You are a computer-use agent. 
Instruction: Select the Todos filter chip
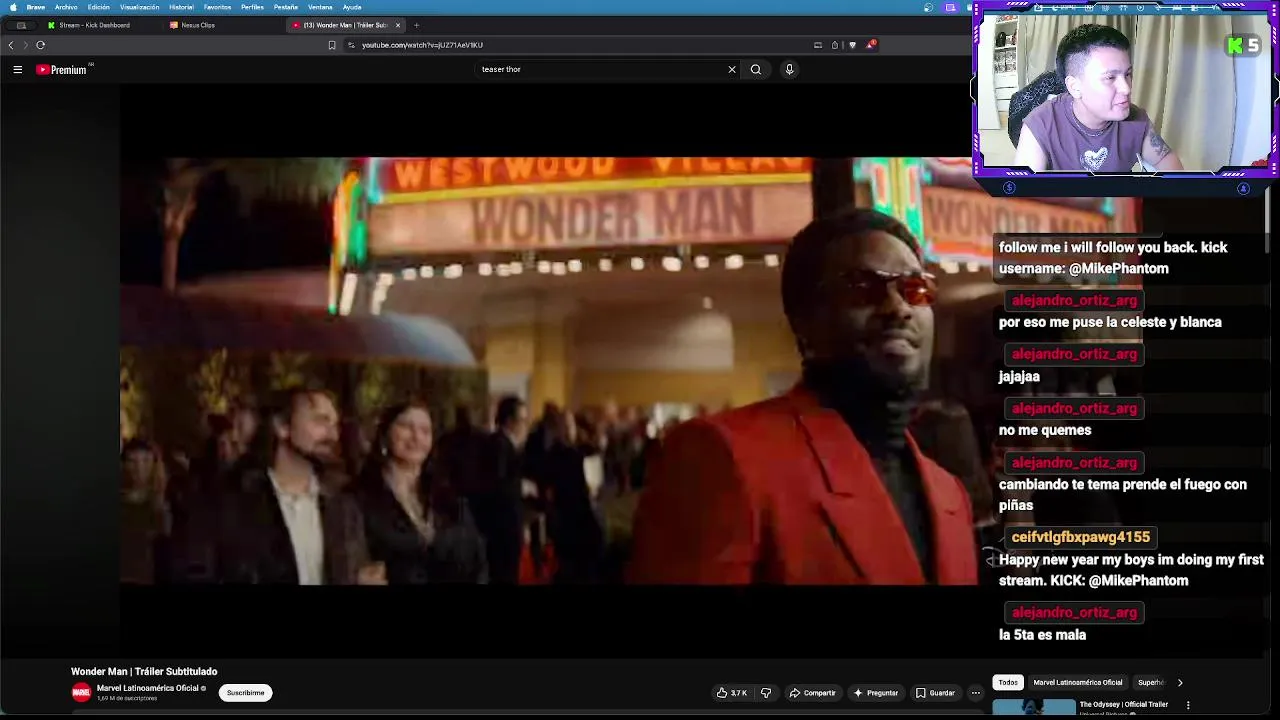(1008, 683)
